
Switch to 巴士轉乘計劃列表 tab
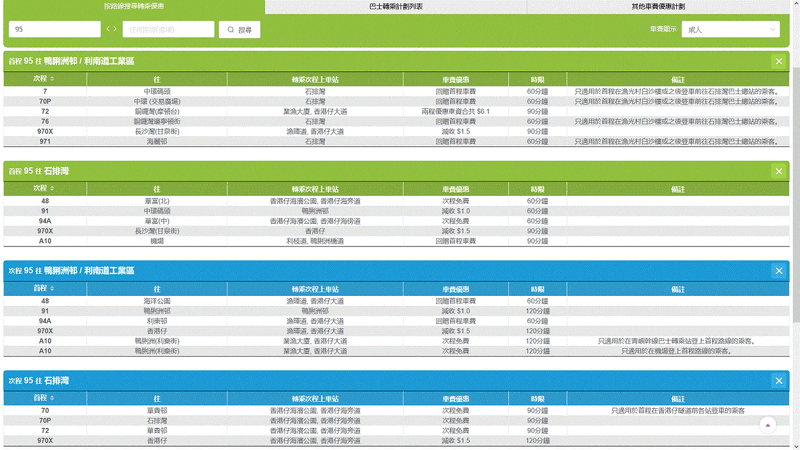coord(396,6)
